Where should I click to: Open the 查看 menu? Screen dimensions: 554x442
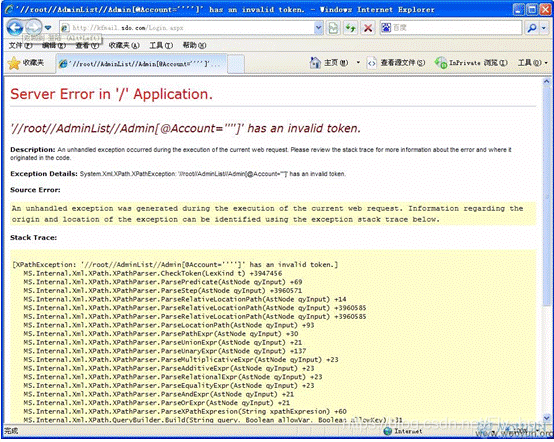click(87, 45)
